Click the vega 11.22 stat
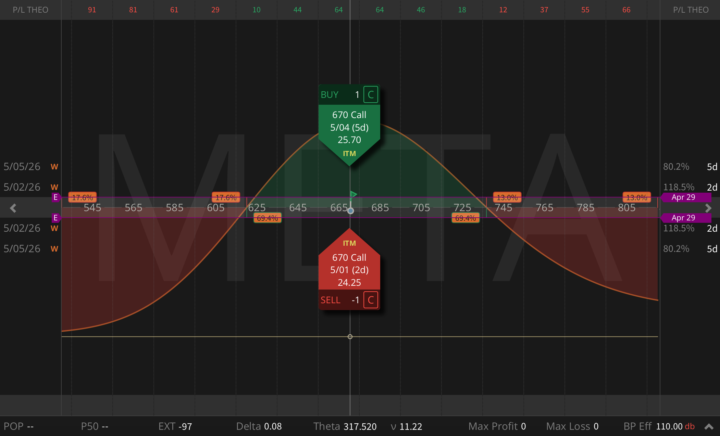 coord(406,426)
